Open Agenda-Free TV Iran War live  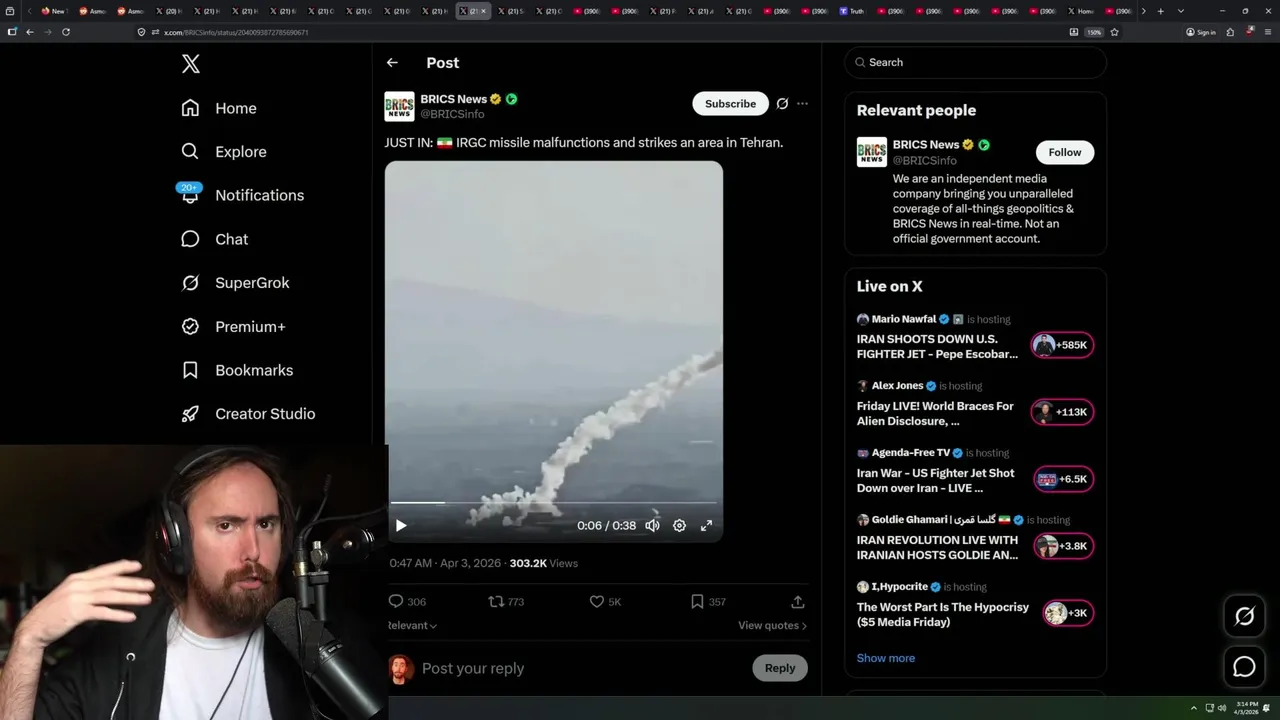click(x=935, y=480)
